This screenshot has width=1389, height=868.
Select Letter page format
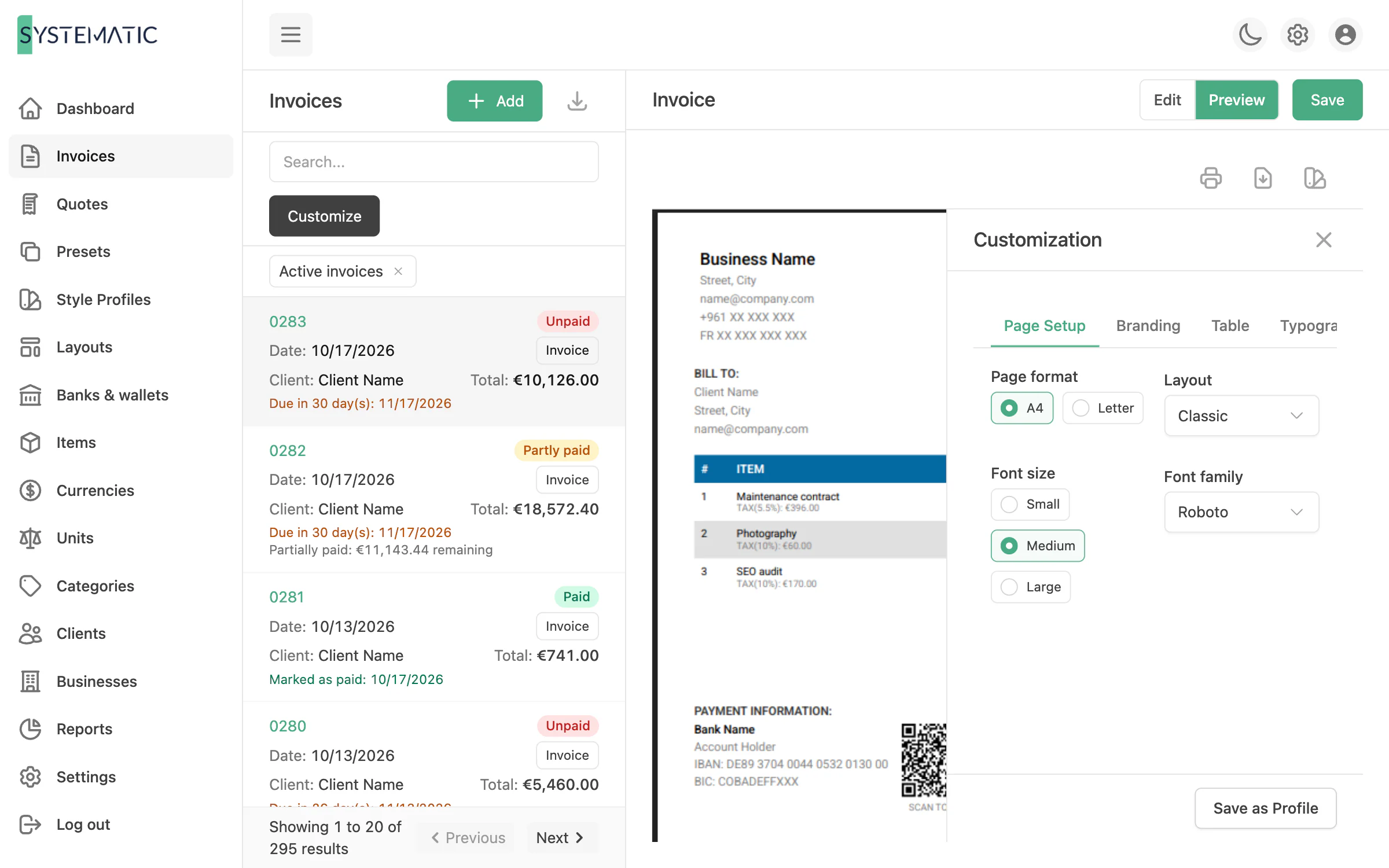(x=1103, y=408)
